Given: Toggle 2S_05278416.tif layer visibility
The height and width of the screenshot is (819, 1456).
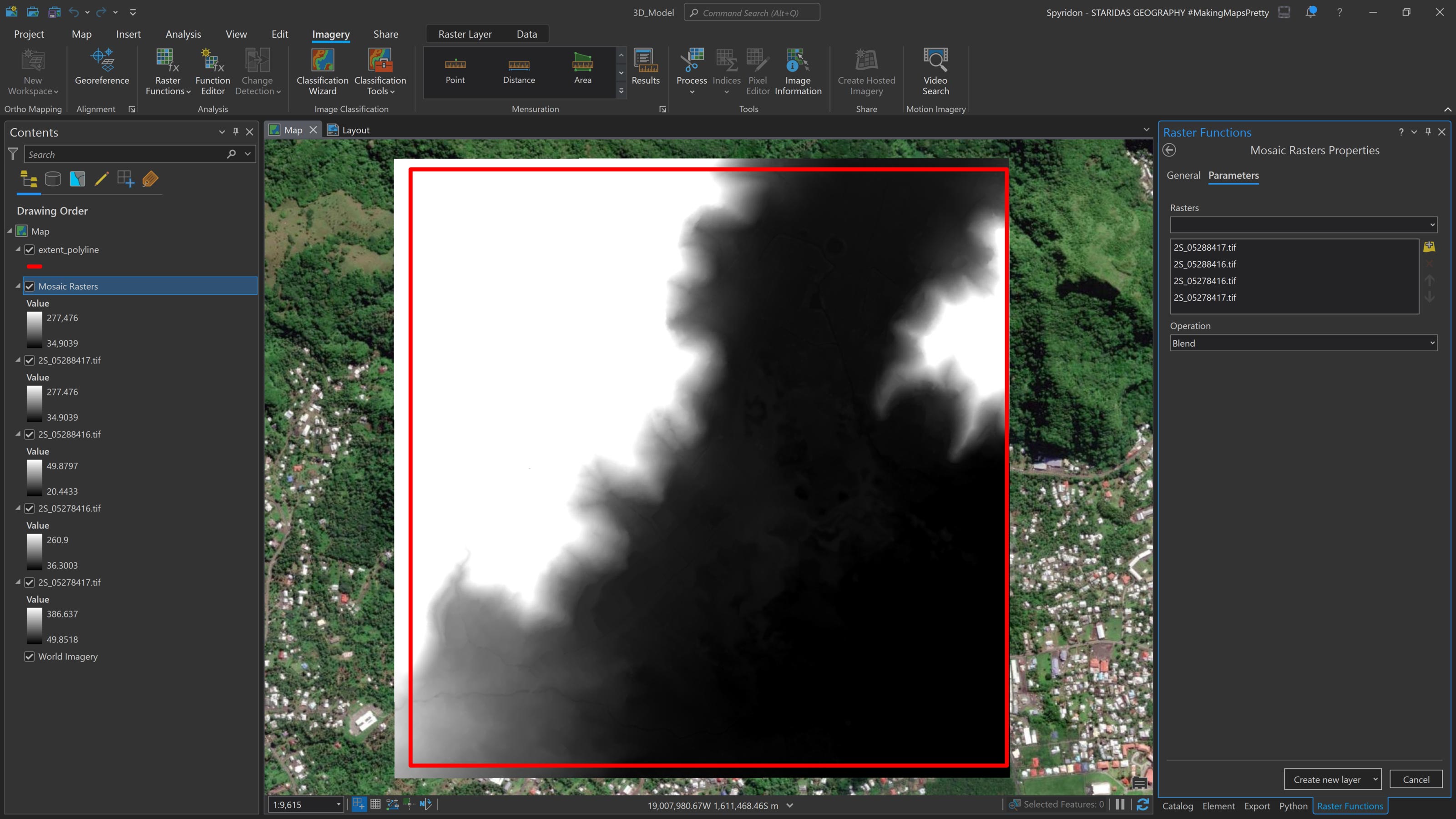Looking at the screenshot, I should [30, 509].
